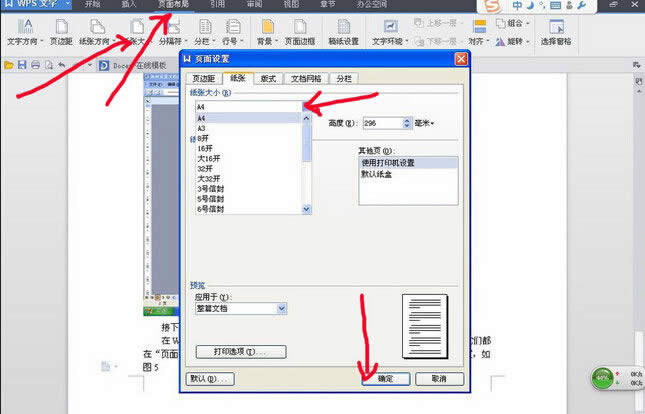645x414 pixels.
Task: Expand the 文字环绕 dropdown arrow
Action: pyautogui.click(x=406, y=42)
